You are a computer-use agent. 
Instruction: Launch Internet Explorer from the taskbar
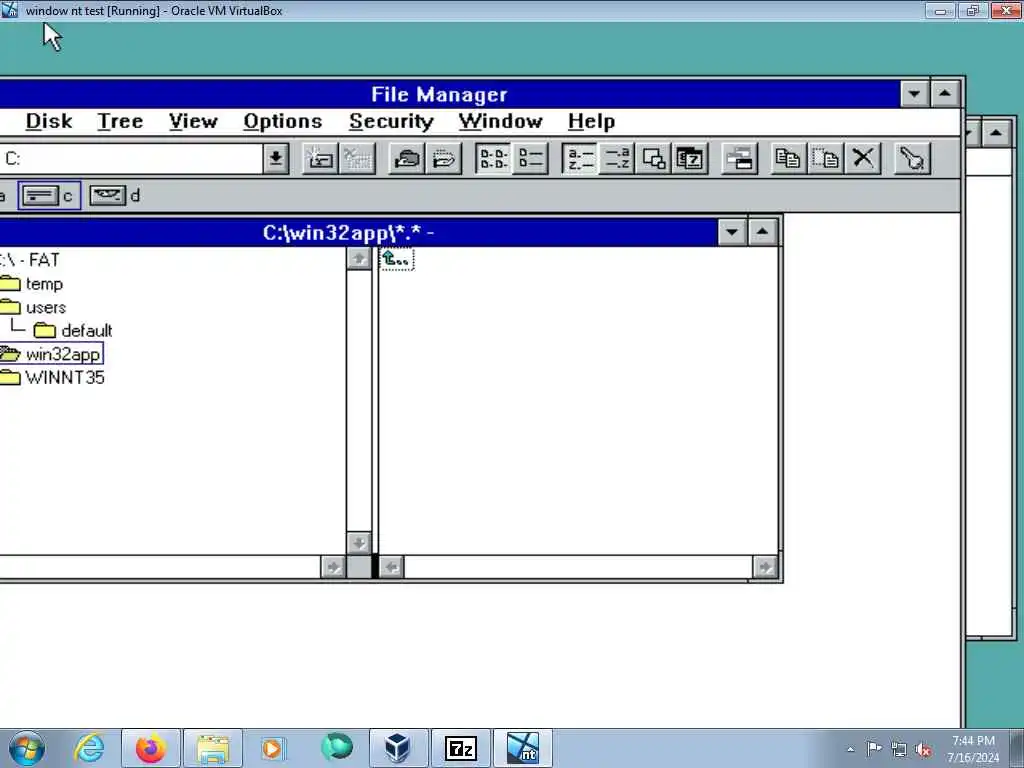(89, 748)
